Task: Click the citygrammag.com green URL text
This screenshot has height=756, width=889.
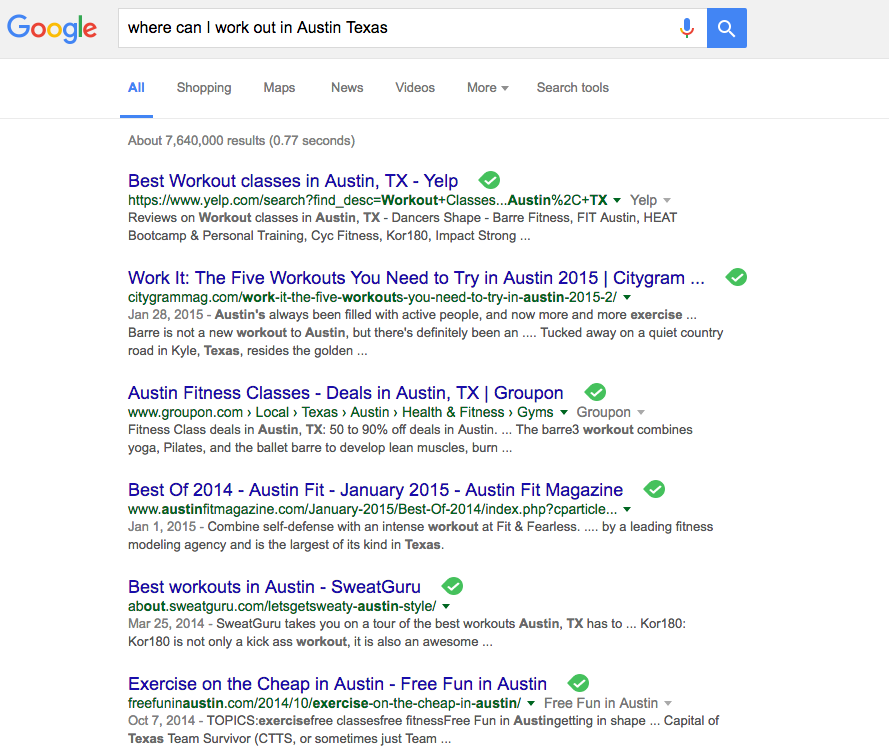Action: pos(372,297)
